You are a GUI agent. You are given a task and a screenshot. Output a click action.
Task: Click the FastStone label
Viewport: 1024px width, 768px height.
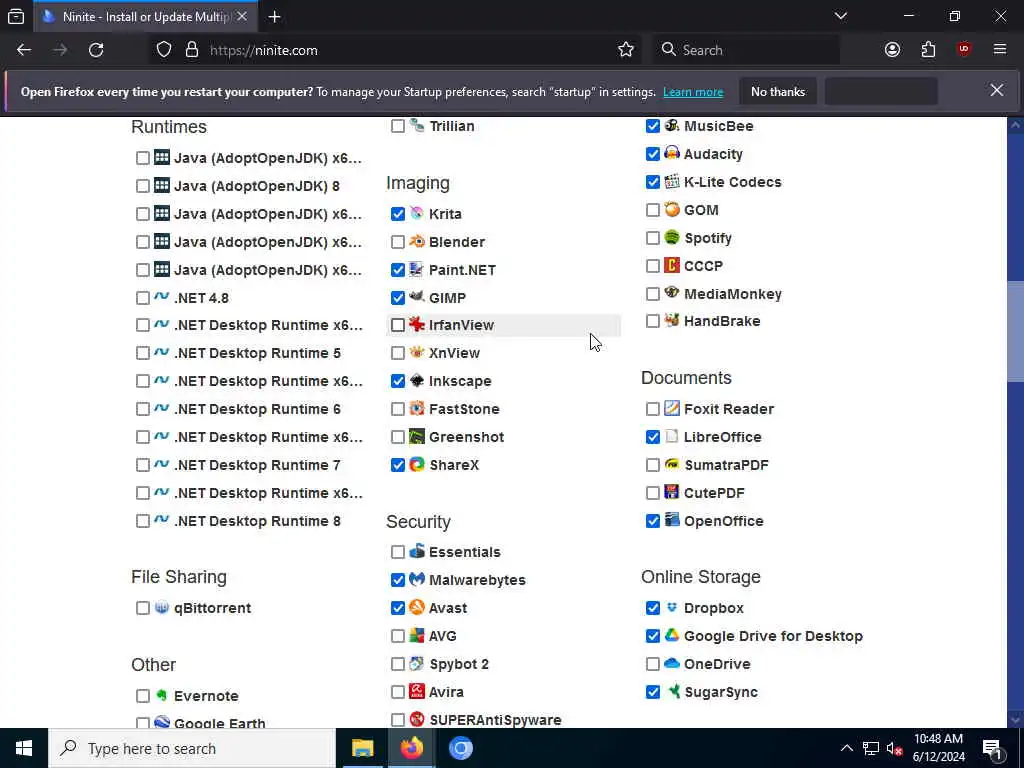(464, 409)
